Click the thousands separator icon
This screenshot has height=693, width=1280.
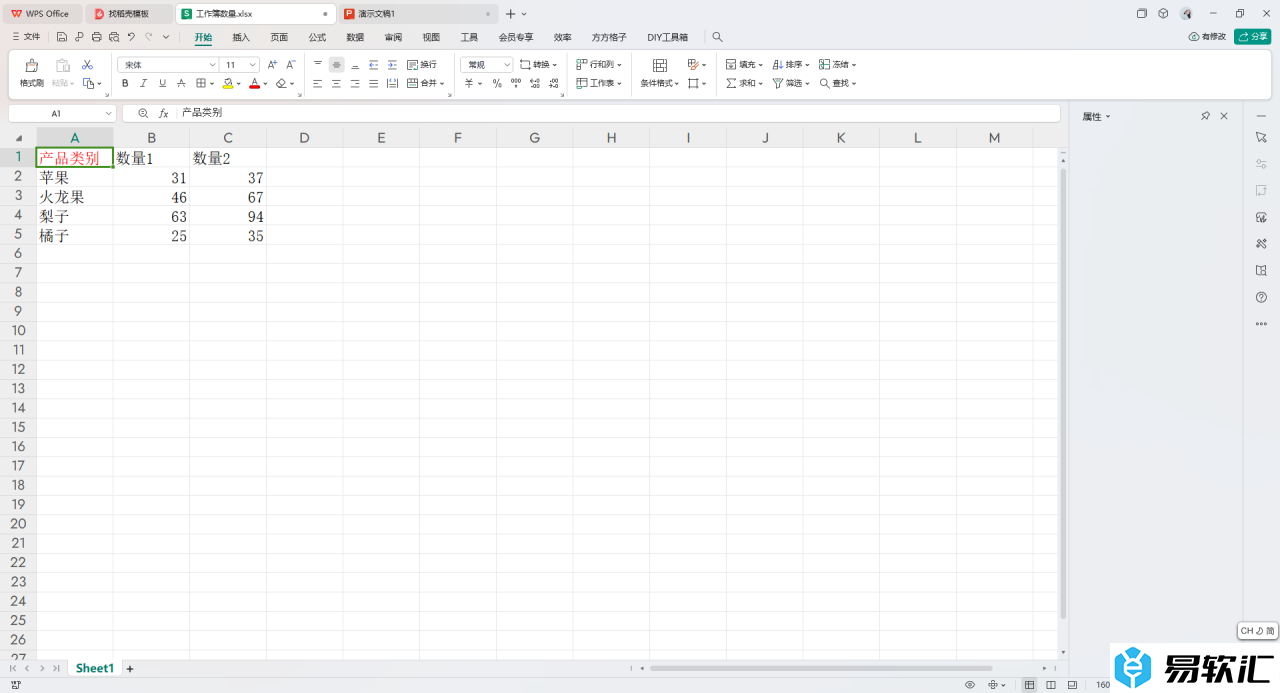516,83
